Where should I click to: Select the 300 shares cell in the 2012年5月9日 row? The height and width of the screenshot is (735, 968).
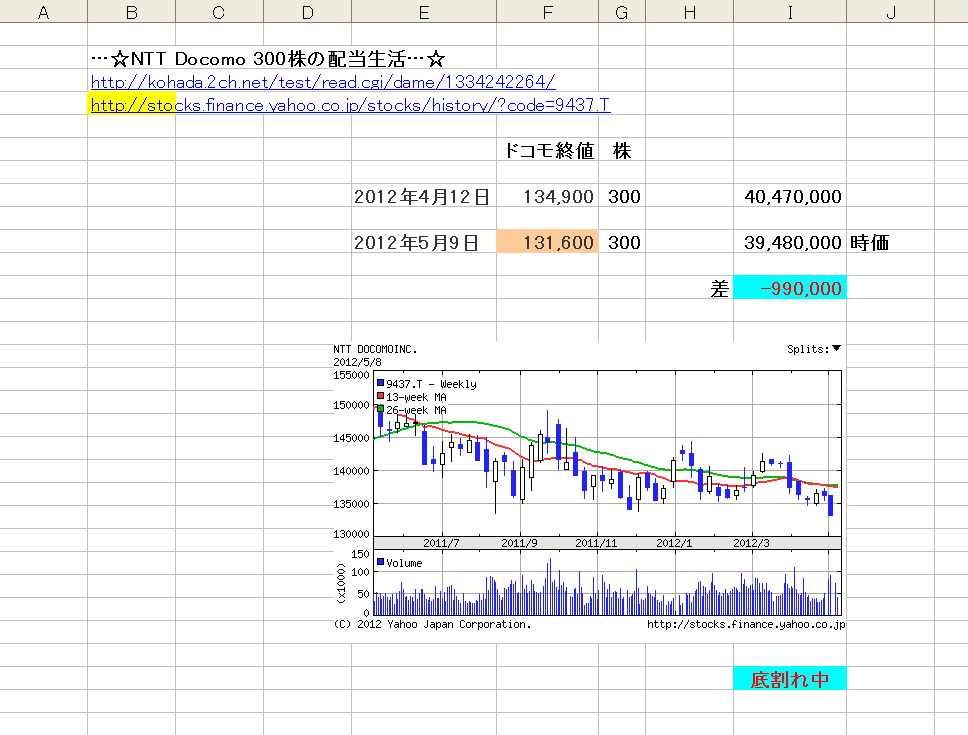pos(622,242)
